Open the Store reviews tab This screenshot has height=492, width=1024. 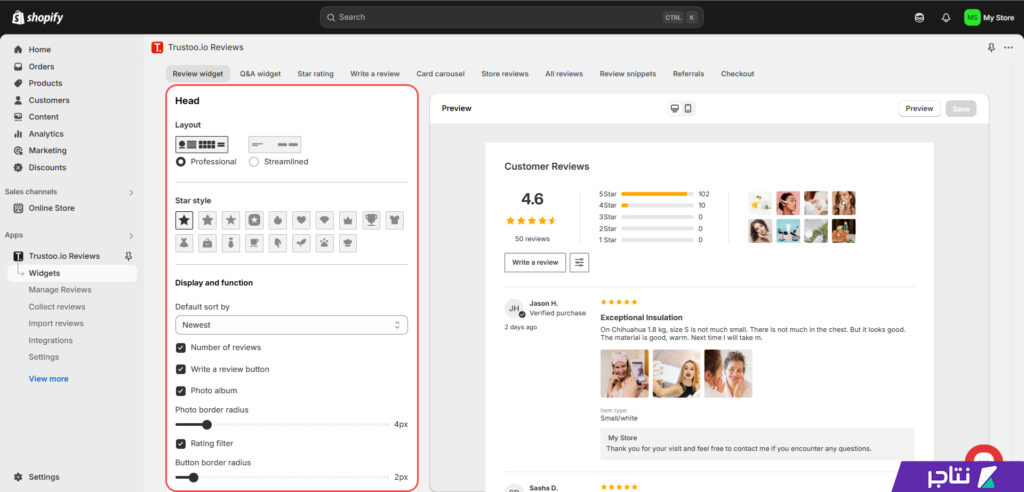click(505, 74)
